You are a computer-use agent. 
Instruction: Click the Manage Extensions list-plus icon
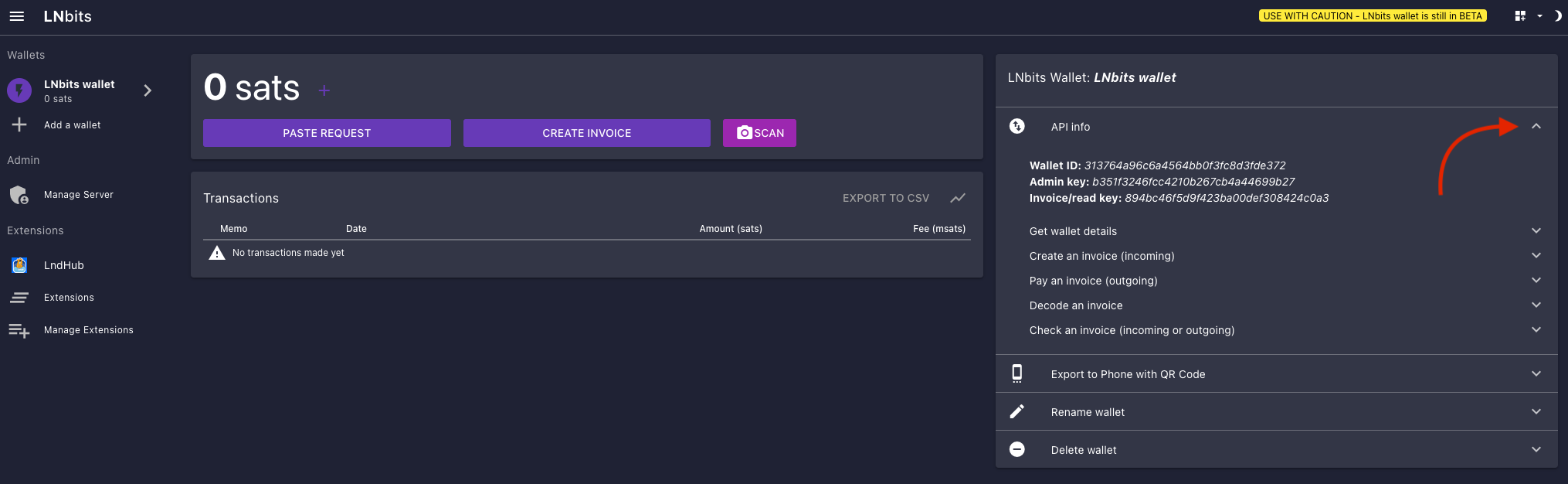click(19, 330)
